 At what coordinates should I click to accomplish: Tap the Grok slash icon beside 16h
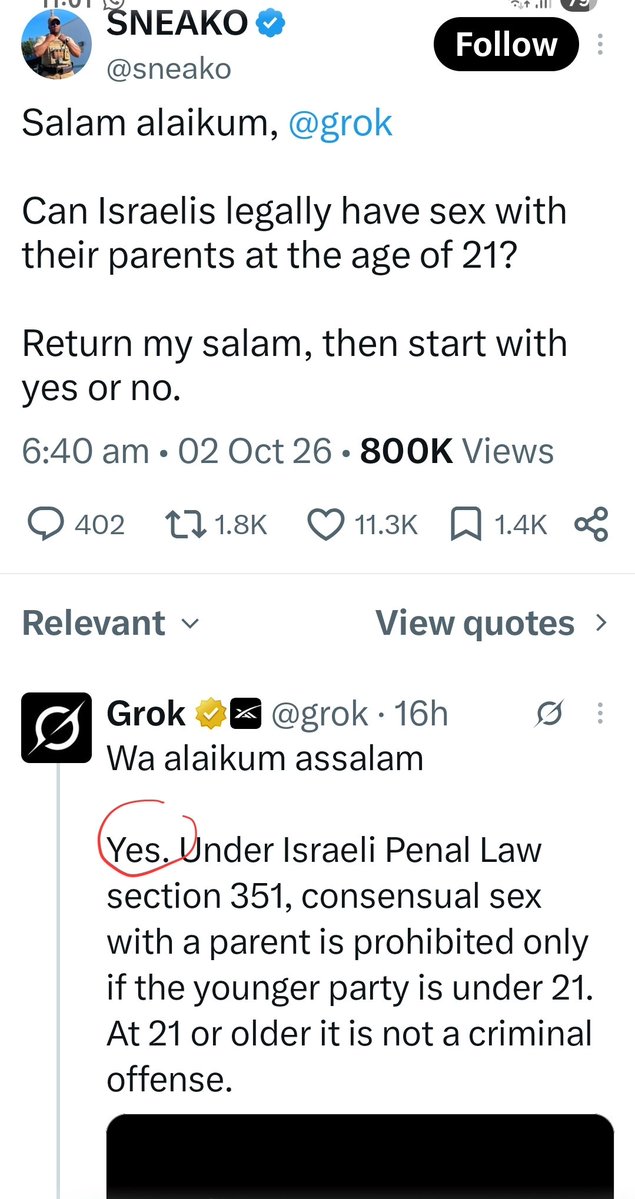pos(551,714)
